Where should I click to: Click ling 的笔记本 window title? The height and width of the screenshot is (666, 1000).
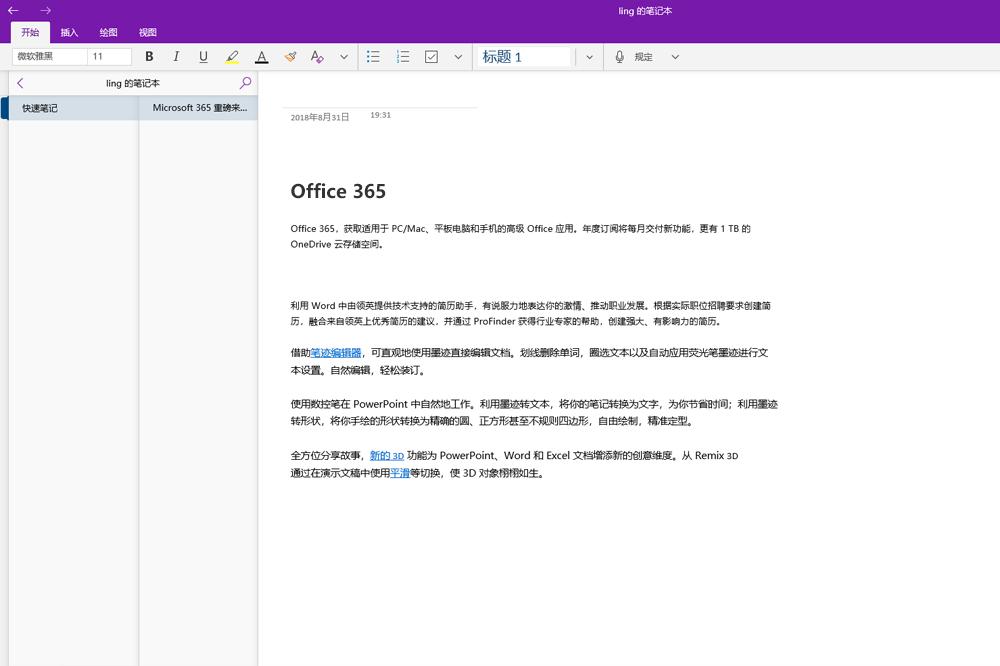(645, 11)
